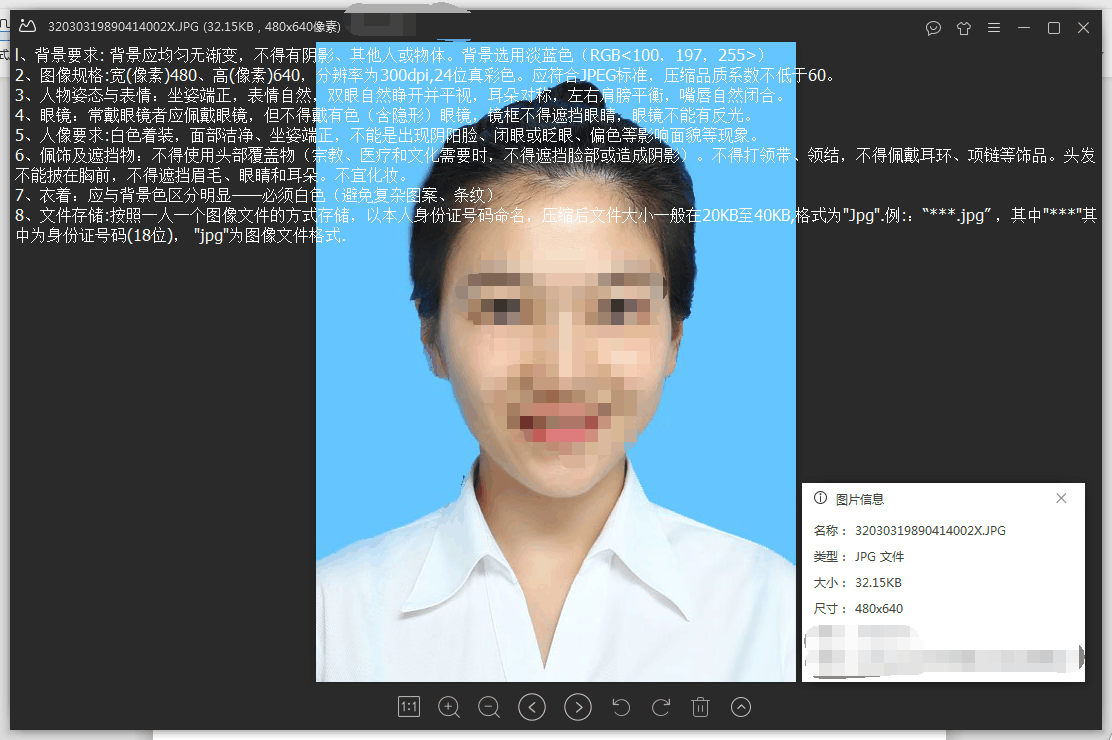This screenshot has height=740, width=1112.
Task: Expand more tools with the up chevron
Action: [741, 707]
